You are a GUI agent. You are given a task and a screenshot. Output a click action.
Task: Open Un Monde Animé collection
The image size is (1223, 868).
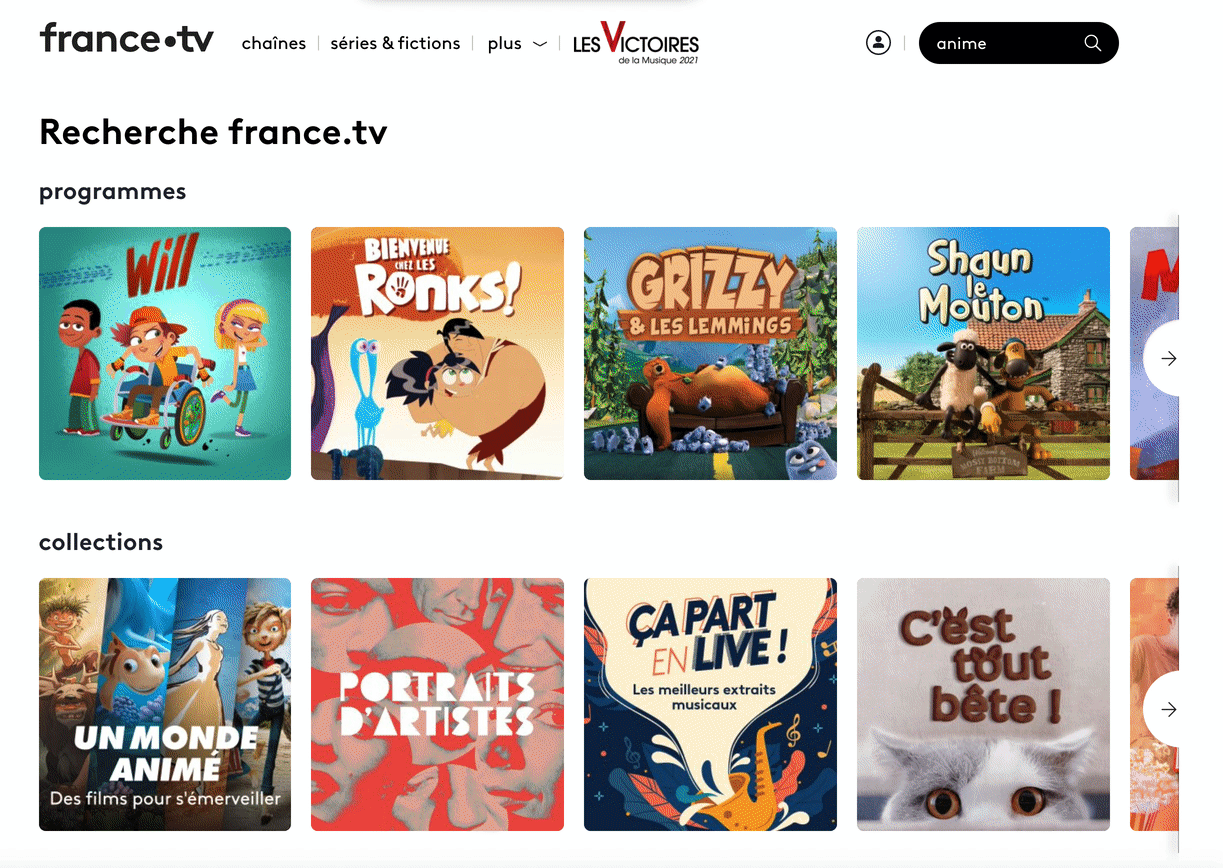point(165,704)
